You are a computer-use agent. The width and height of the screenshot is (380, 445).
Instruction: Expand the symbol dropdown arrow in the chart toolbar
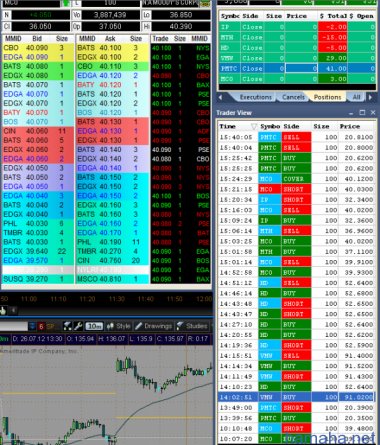pyautogui.click(x=32, y=326)
